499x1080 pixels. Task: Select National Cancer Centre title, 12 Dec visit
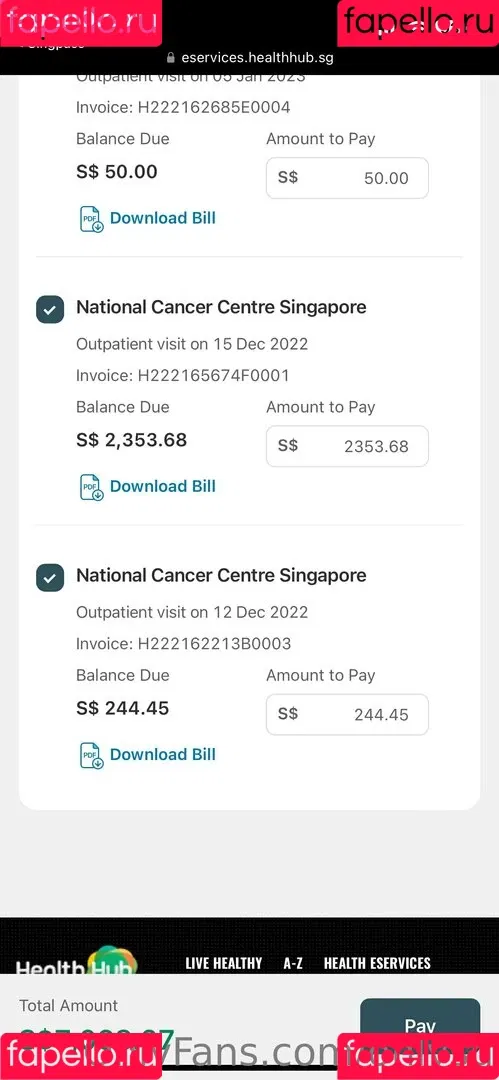221,575
